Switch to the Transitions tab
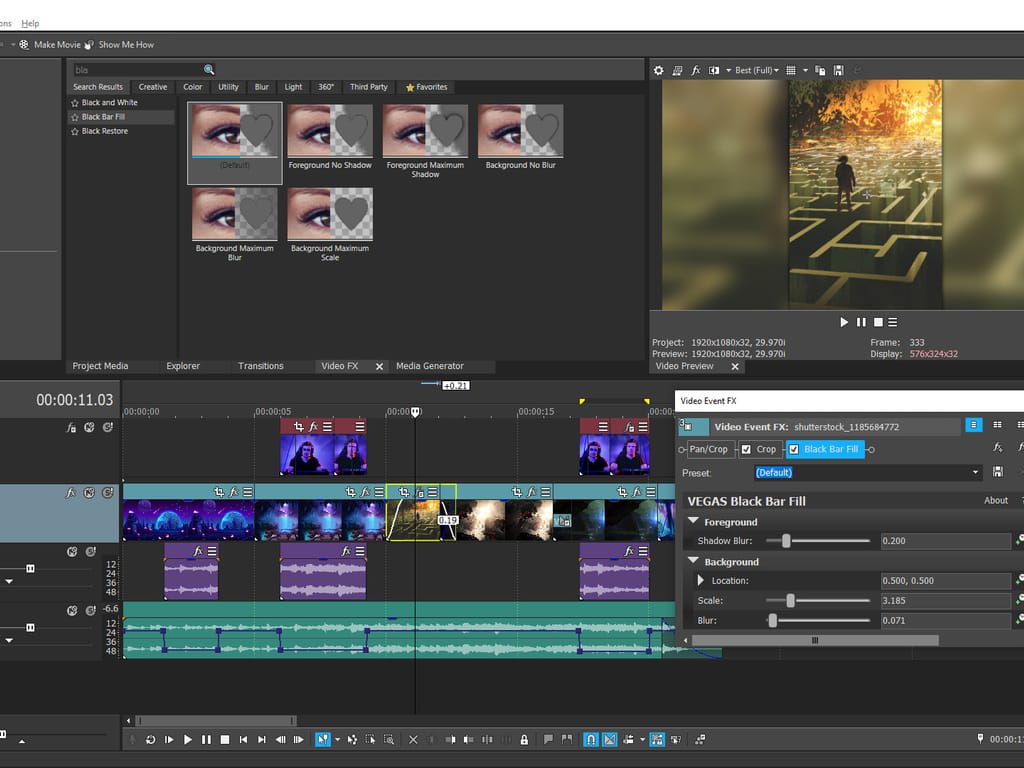Image resolution: width=1024 pixels, height=768 pixels. point(261,366)
